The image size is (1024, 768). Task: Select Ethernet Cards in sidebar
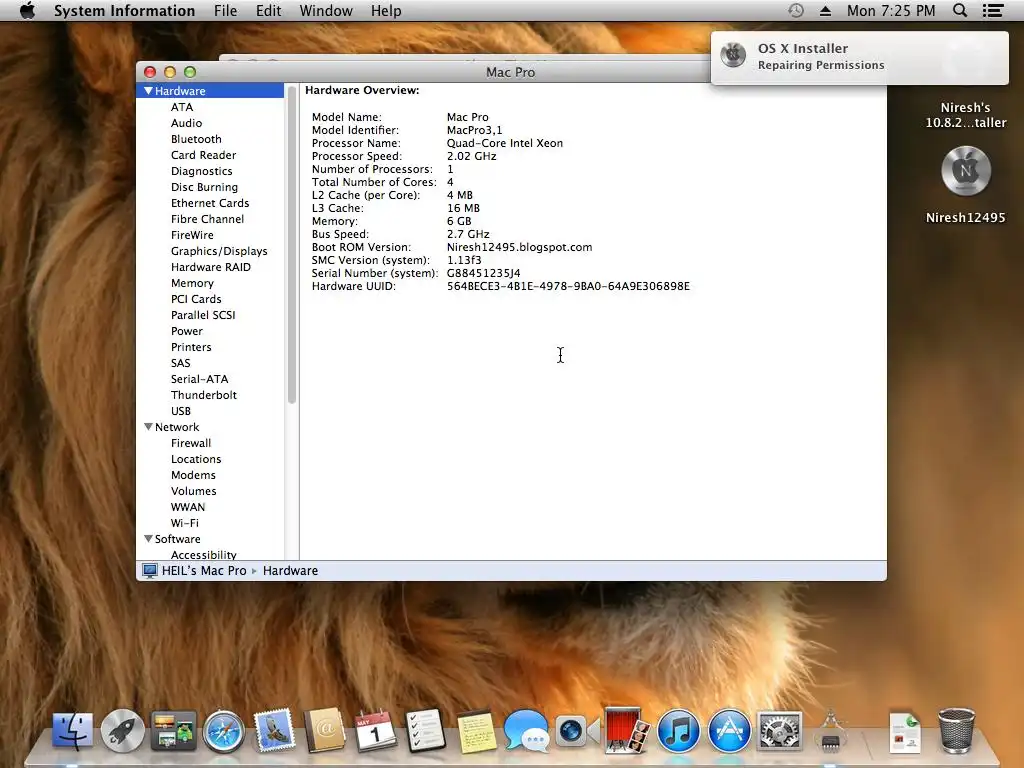pyautogui.click(x=210, y=203)
